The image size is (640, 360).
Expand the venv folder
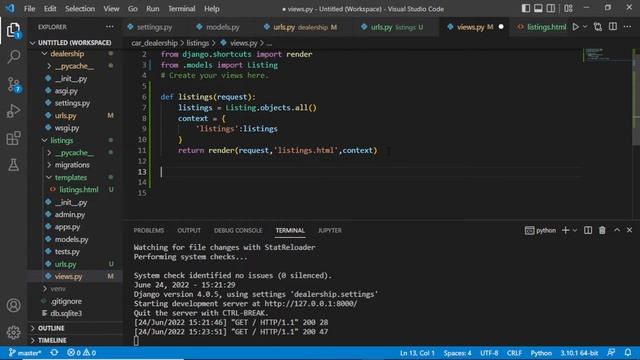[x=58, y=289]
